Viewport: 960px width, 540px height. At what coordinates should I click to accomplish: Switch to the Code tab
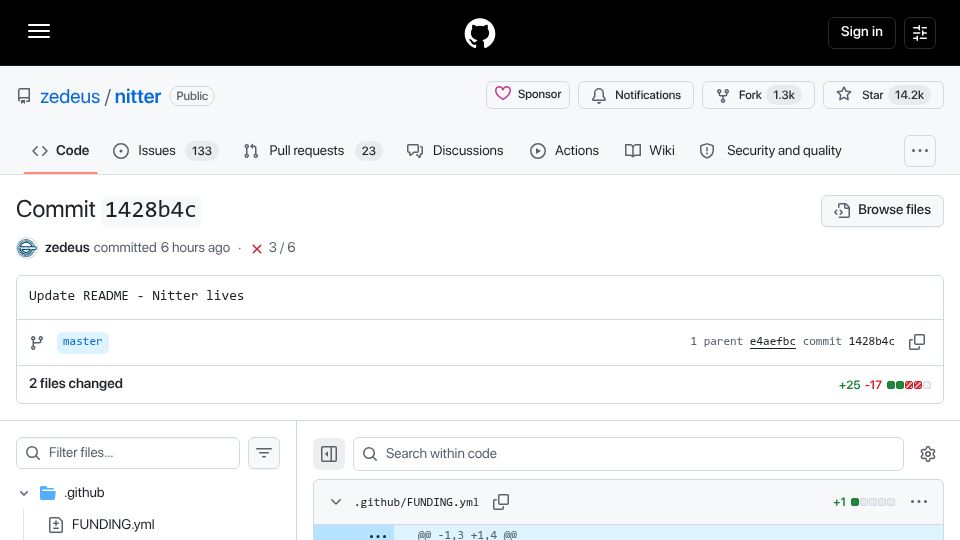[61, 151]
